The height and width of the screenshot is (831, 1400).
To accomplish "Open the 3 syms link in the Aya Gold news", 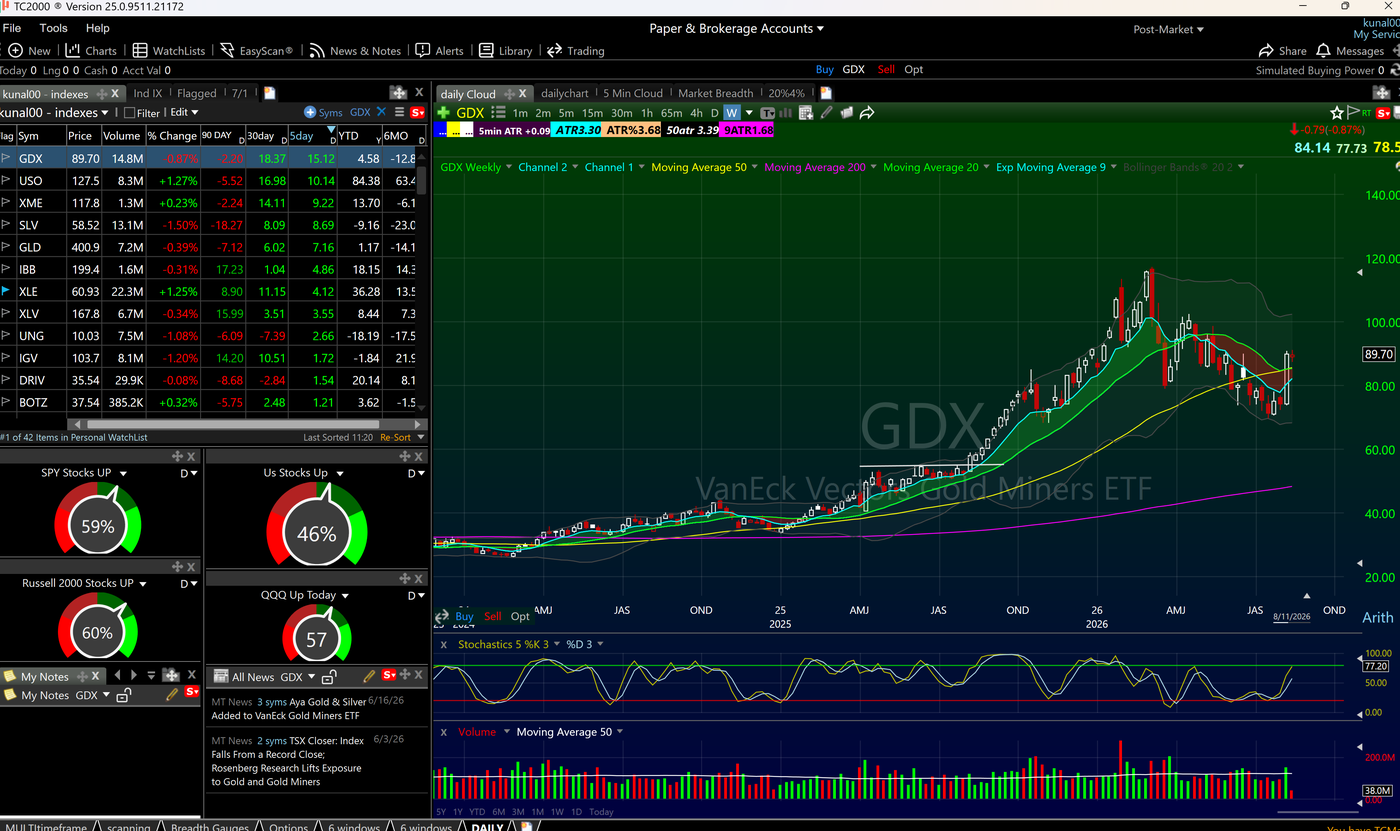I will click(271, 702).
